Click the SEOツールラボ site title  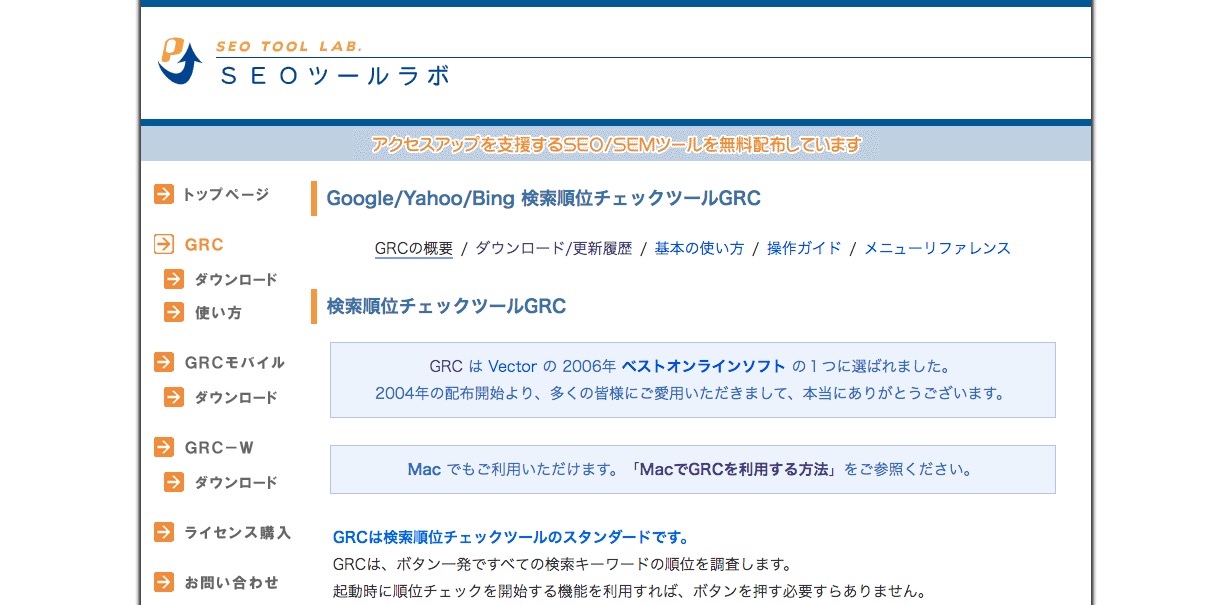[x=335, y=76]
